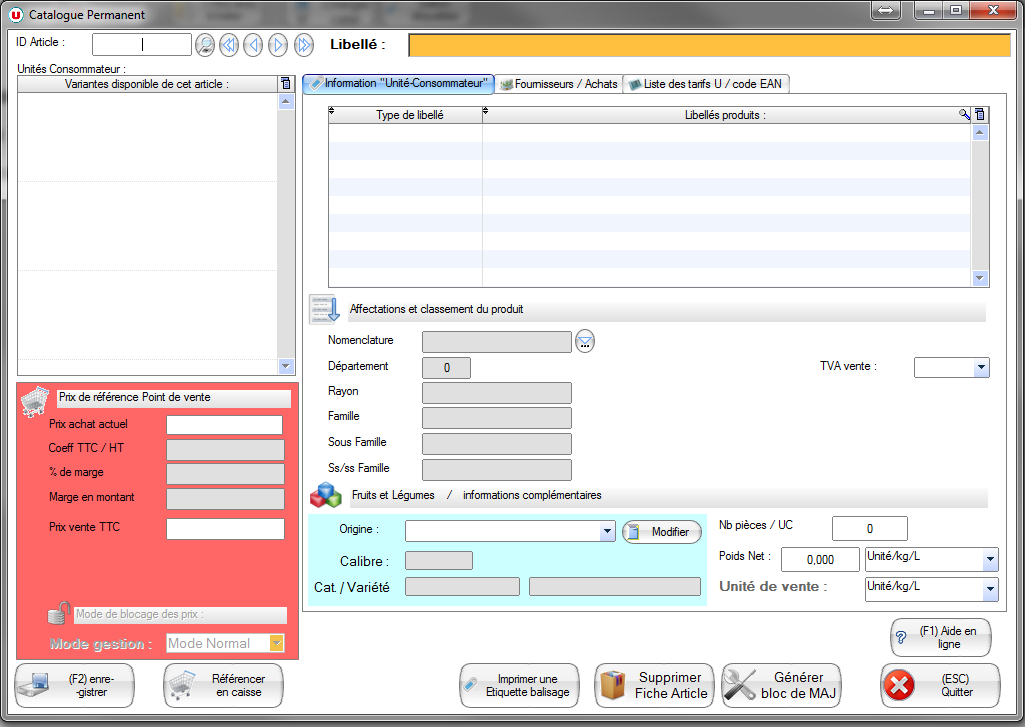The height and width of the screenshot is (727, 1025).
Task: Click the Modifier button
Action: pos(661,532)
